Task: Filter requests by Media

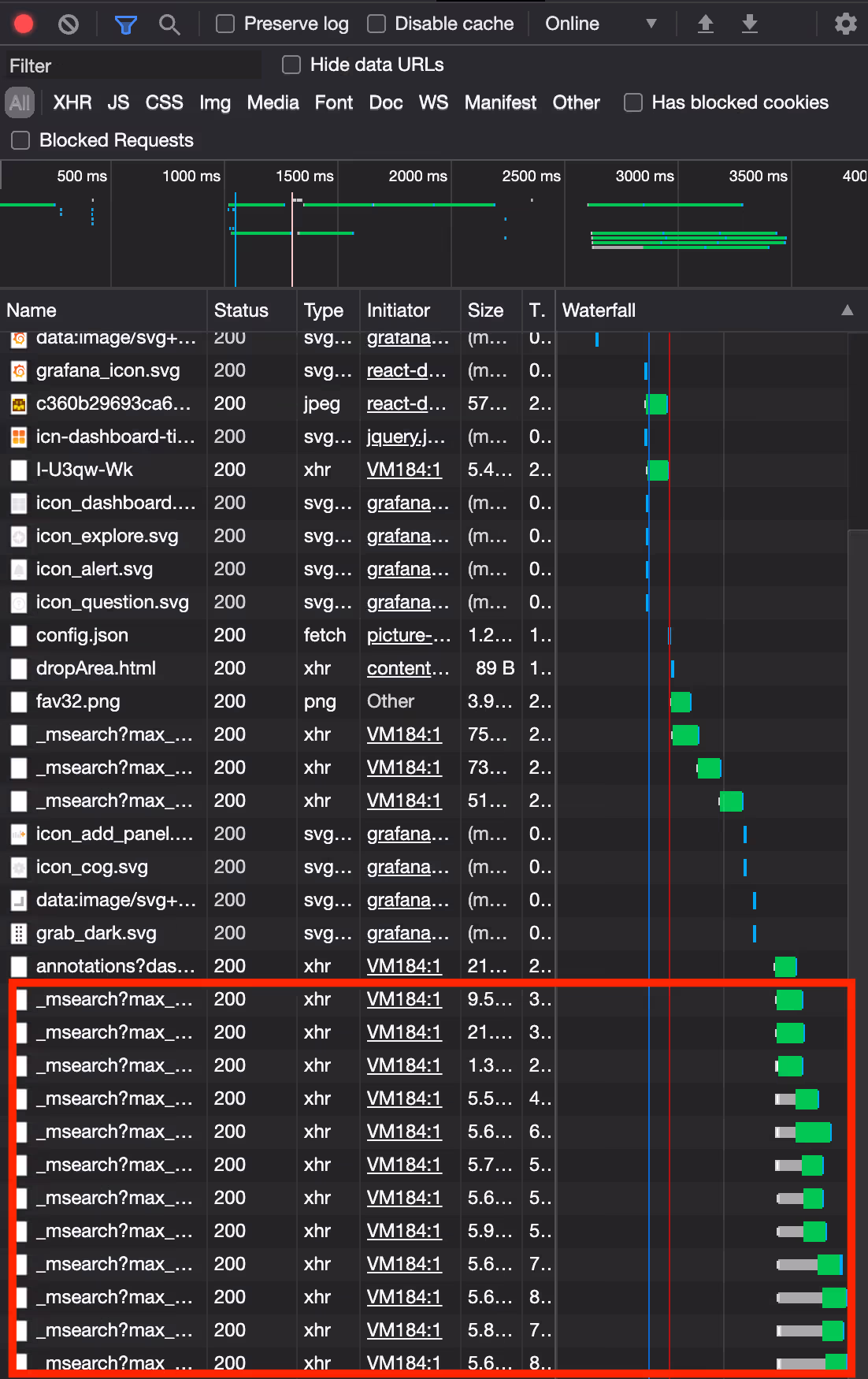Action: click(273, 102)
